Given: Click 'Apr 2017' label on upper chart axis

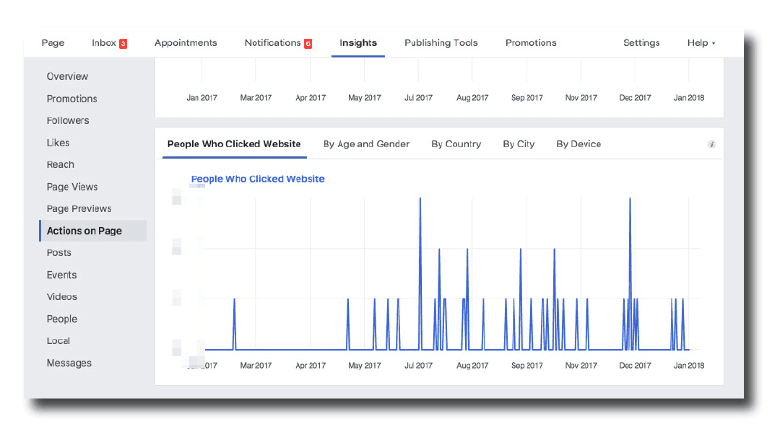Looking at the screenshot, I should [x=310, y=98].
